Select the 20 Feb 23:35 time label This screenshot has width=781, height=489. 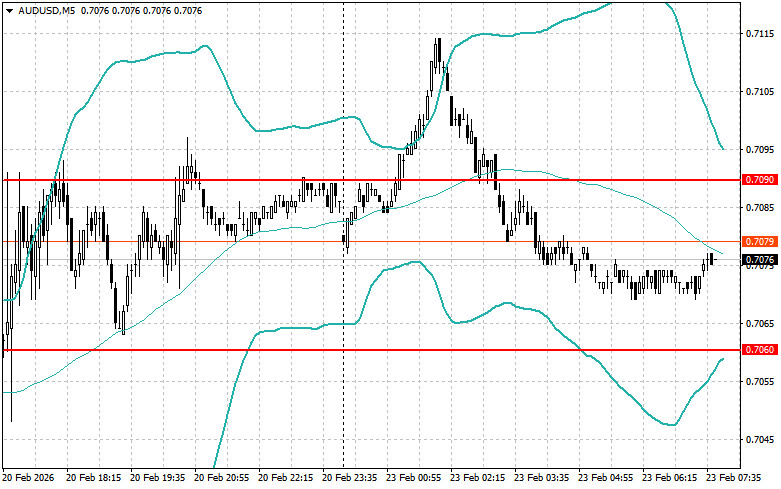[350, 478]
